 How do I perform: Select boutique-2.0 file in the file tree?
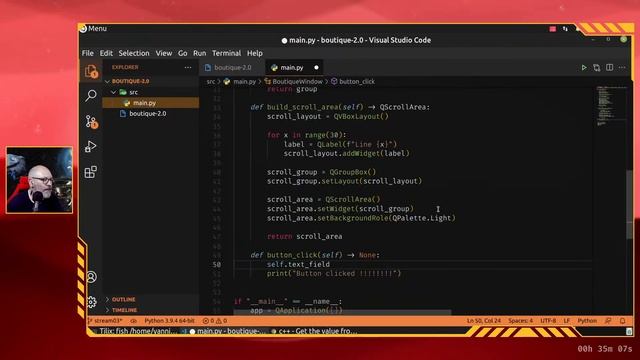151,113
